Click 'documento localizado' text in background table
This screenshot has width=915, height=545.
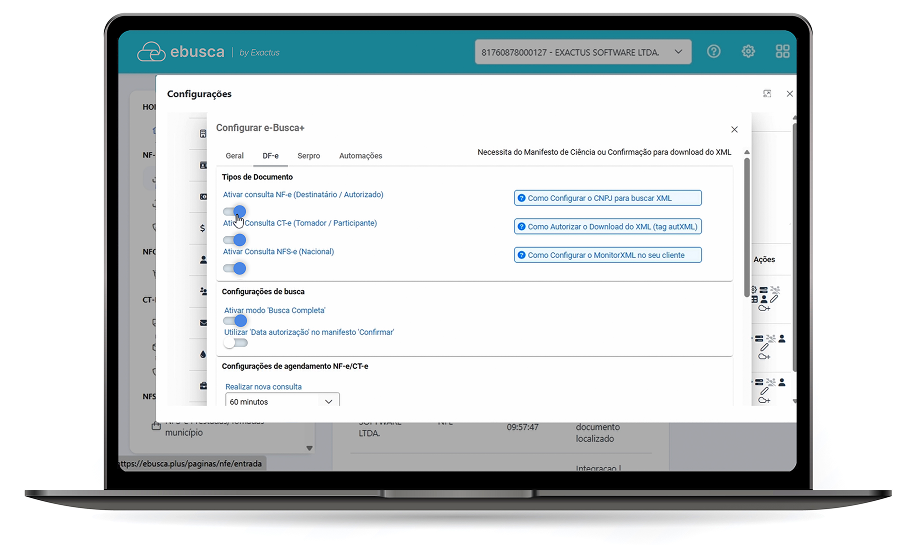[x=598, y=433]
